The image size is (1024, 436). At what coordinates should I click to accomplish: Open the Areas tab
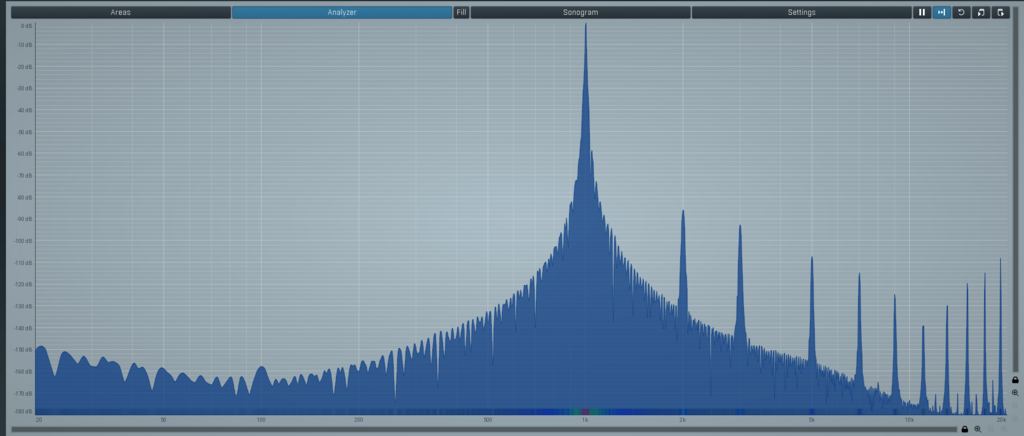[x=121, y=12]
